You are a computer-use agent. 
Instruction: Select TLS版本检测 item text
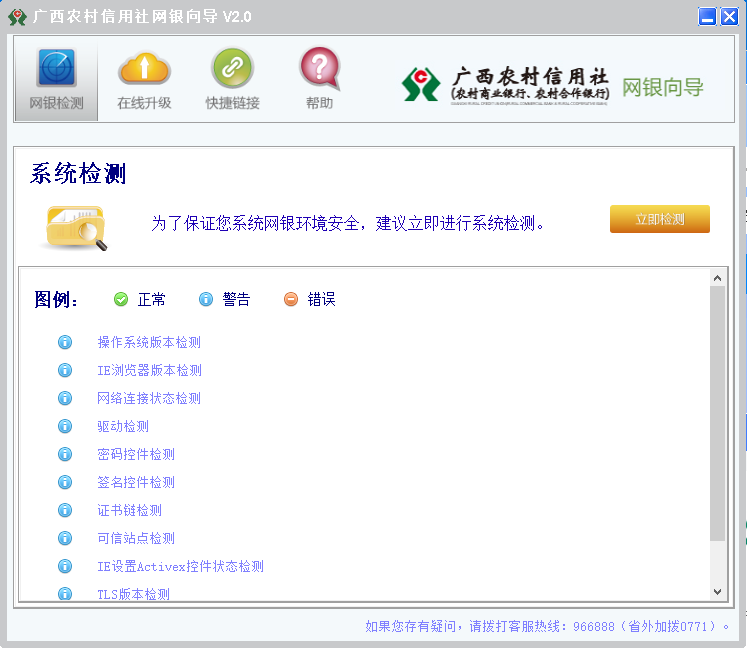133,594
